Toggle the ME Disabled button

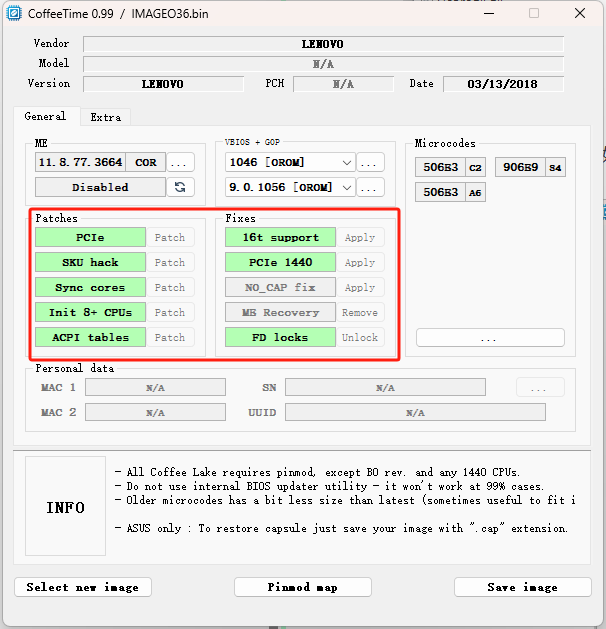pyautogui.click(x=100, y=187)
